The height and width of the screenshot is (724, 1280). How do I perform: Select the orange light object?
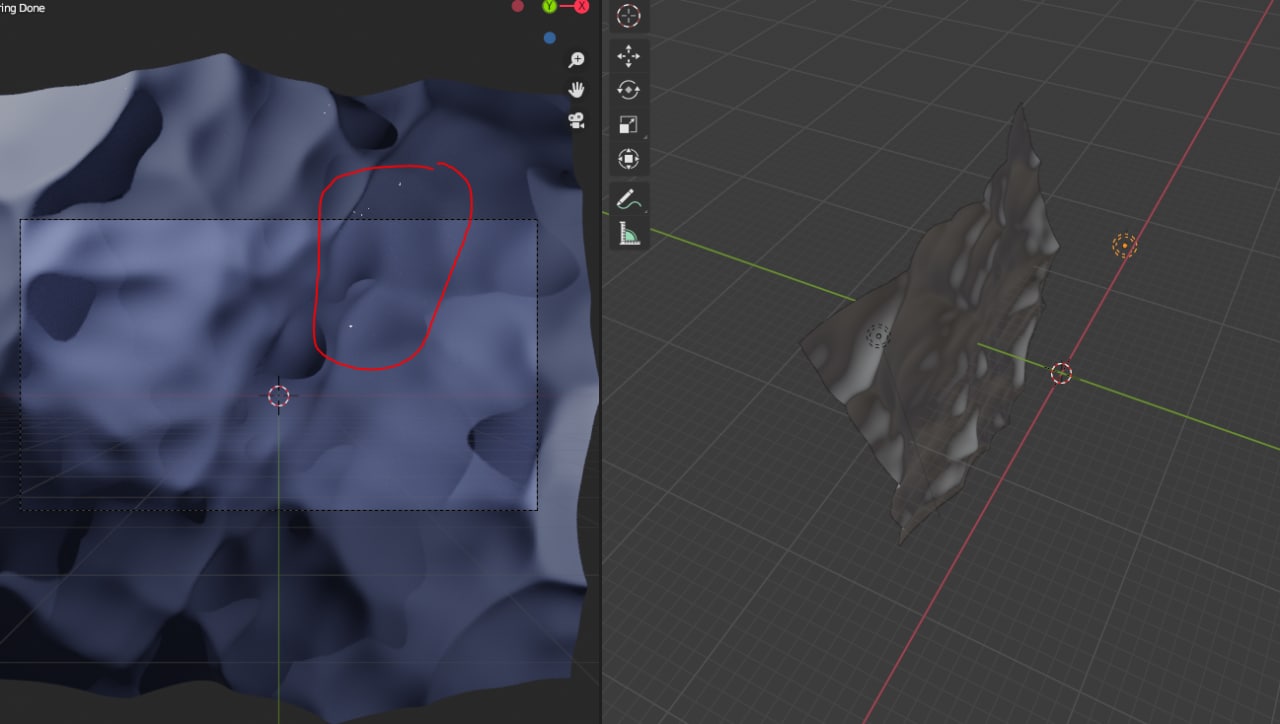(x=1125, y=245)
